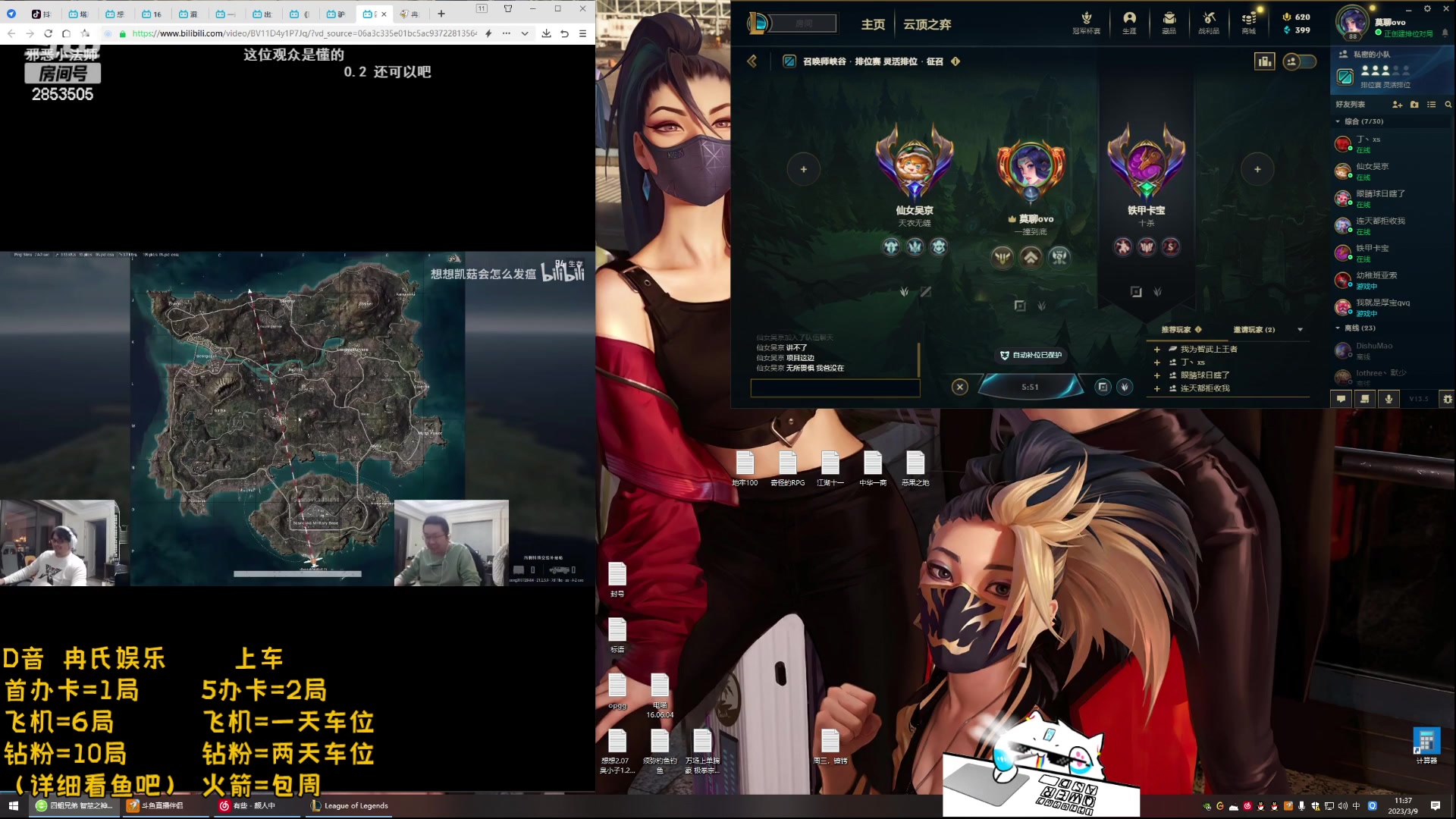Invite suggested player 连天都拒收我
This screenshot has height=819, width=1456.
pyautogui.click(x=1157, y=388)
